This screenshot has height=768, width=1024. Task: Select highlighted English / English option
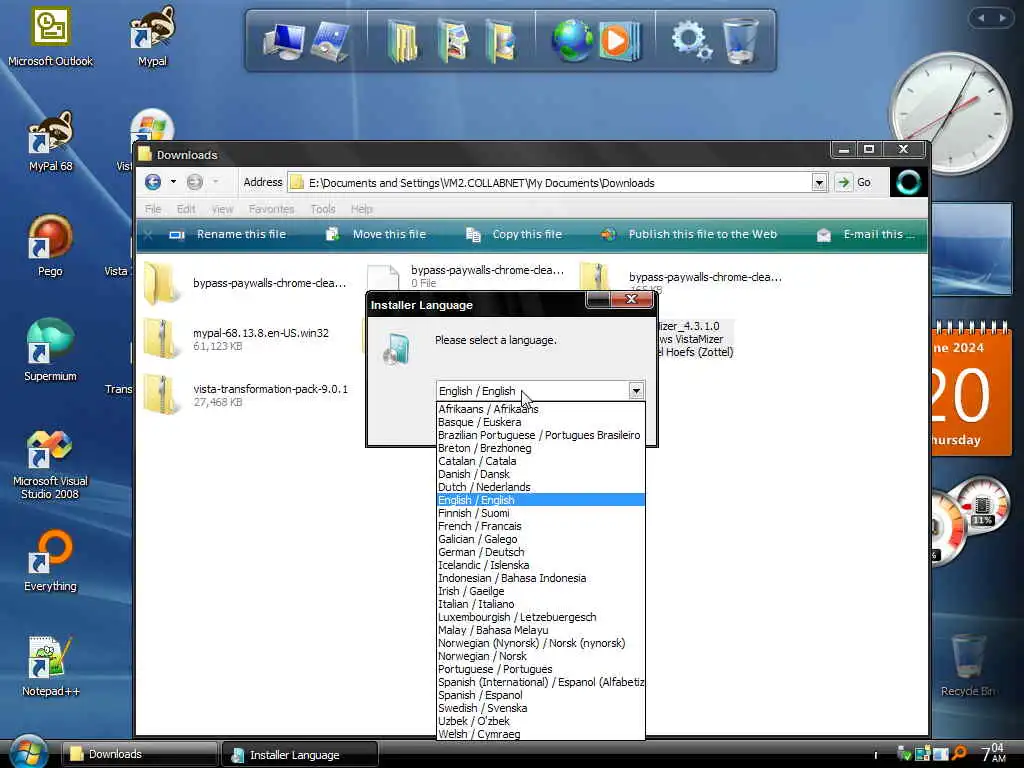pos(541,500)
